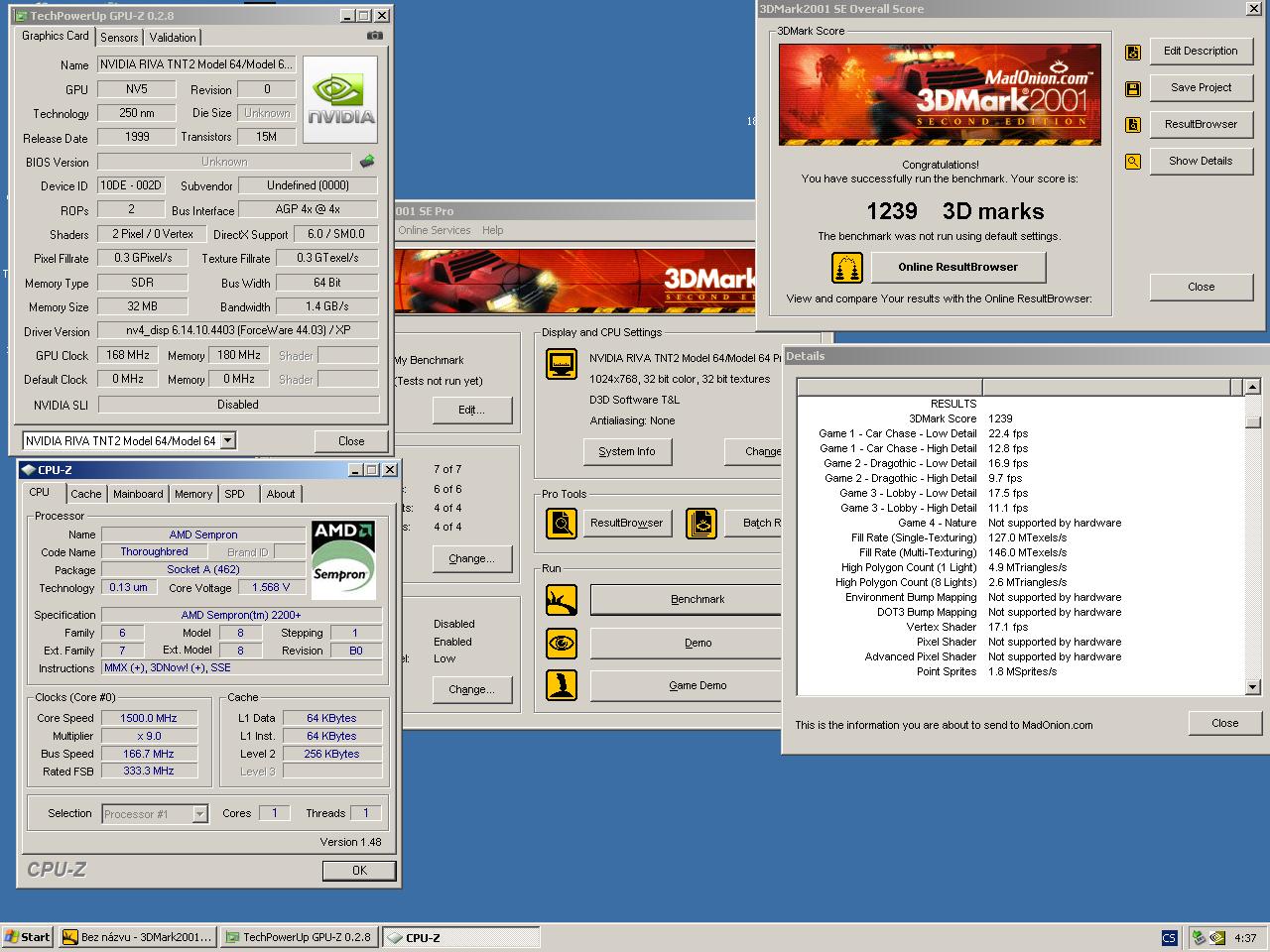The image size is (1270, 952).
Task: Click the Game Demo joystick icon
Action: (562, 685)
